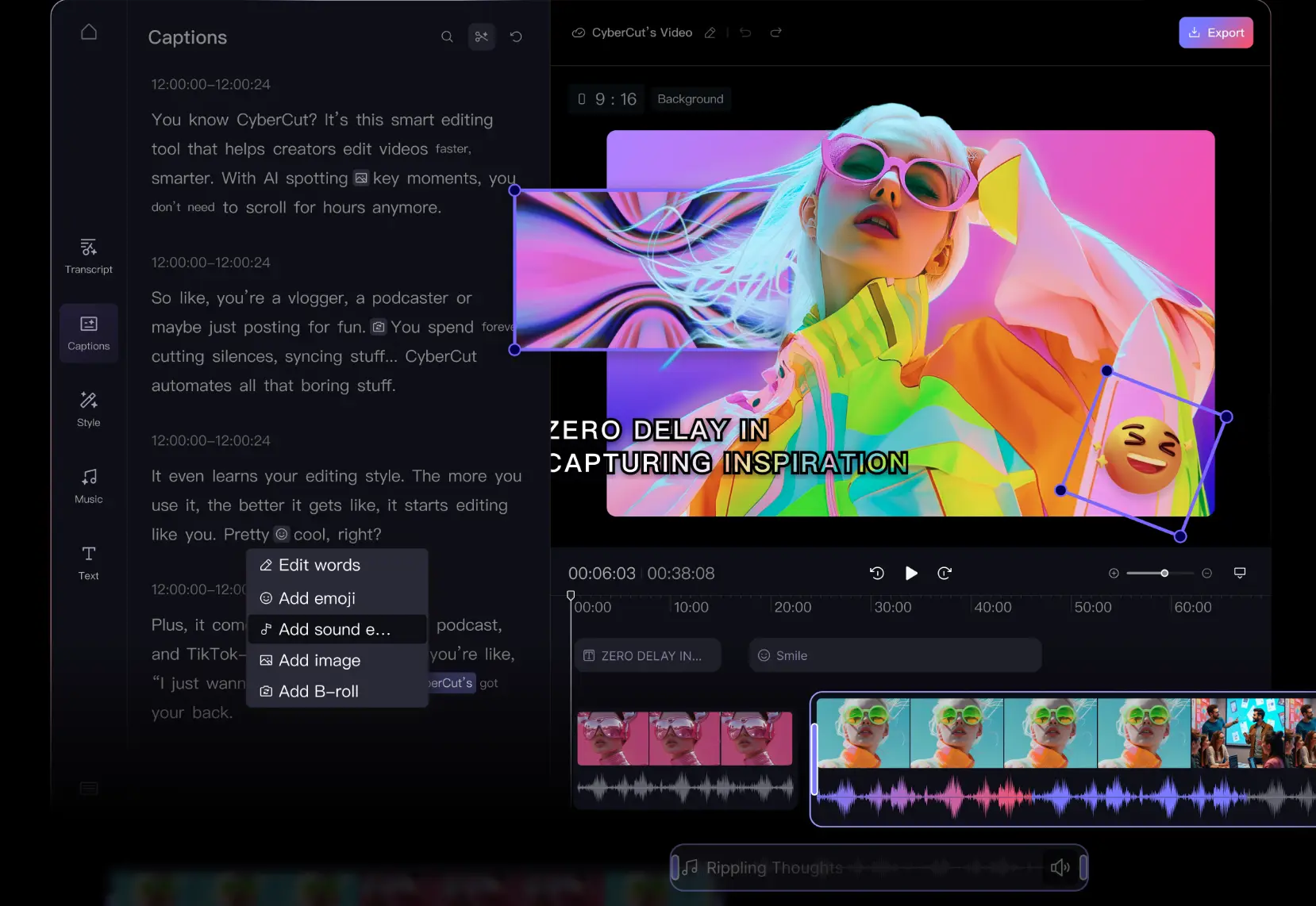Play the video with the play button
The width and height of the screenshot is (1316, 906).
click(x=910, y=572)
